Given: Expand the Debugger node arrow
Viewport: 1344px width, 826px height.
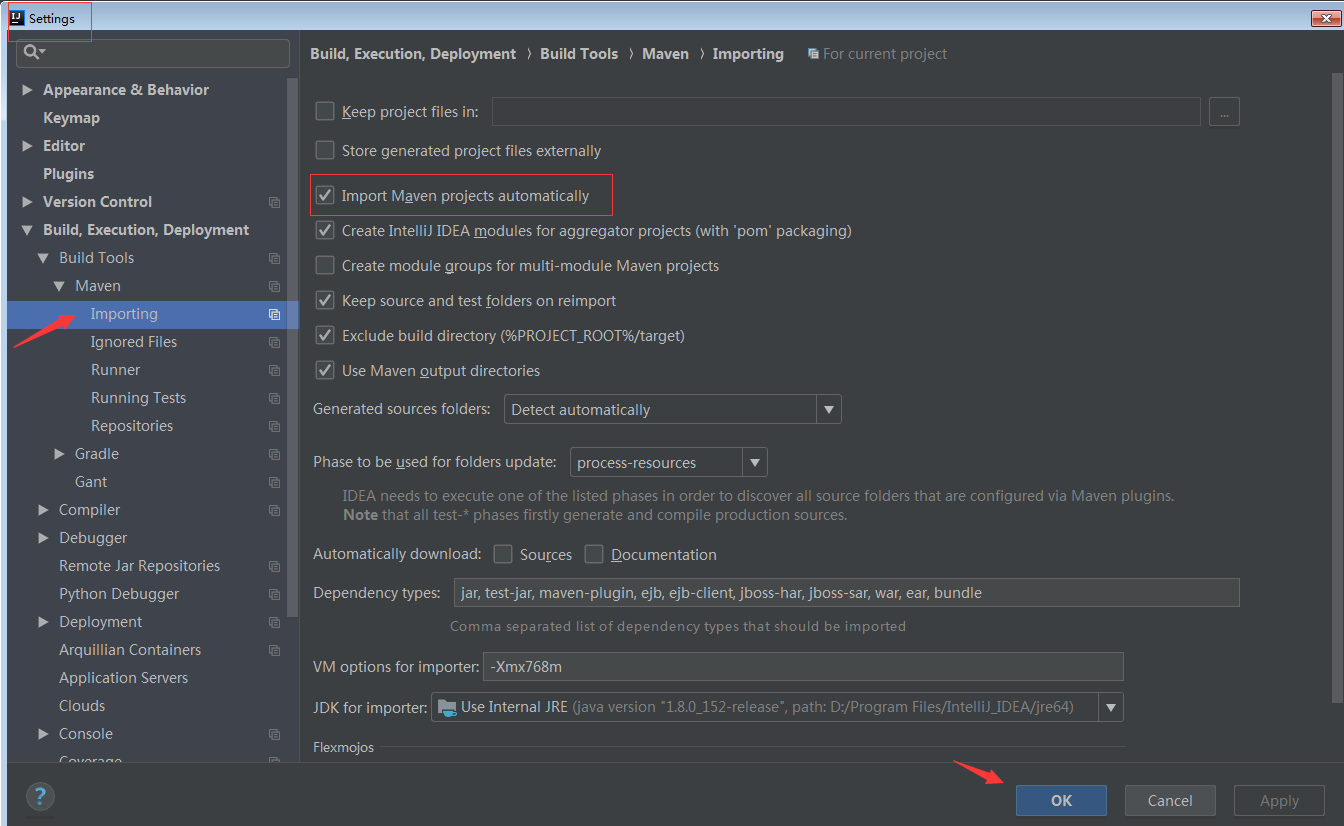Looking at the screenshot, I should [43, 538].
